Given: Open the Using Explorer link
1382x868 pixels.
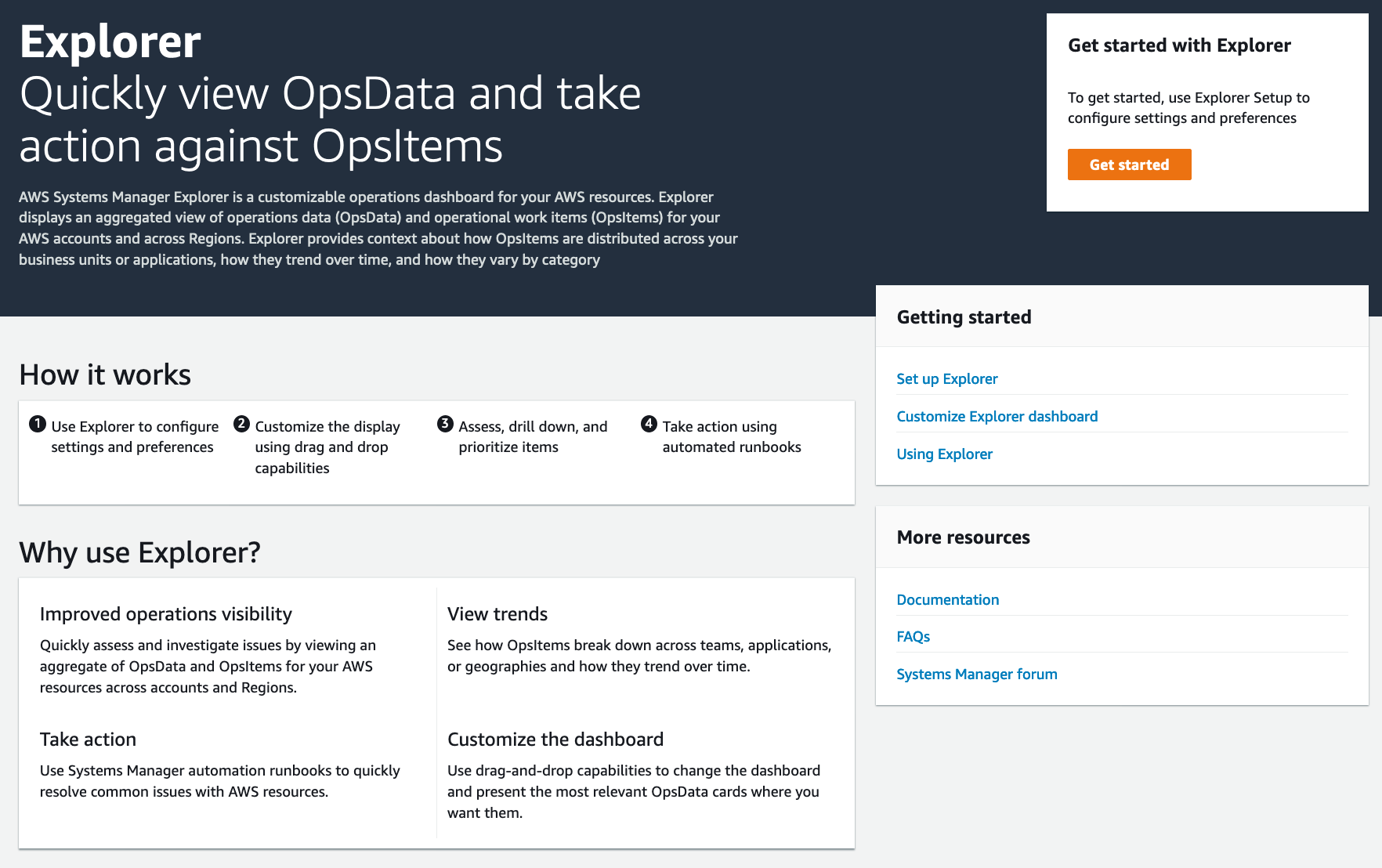Looking at the screenshot, I should [944, 454].
